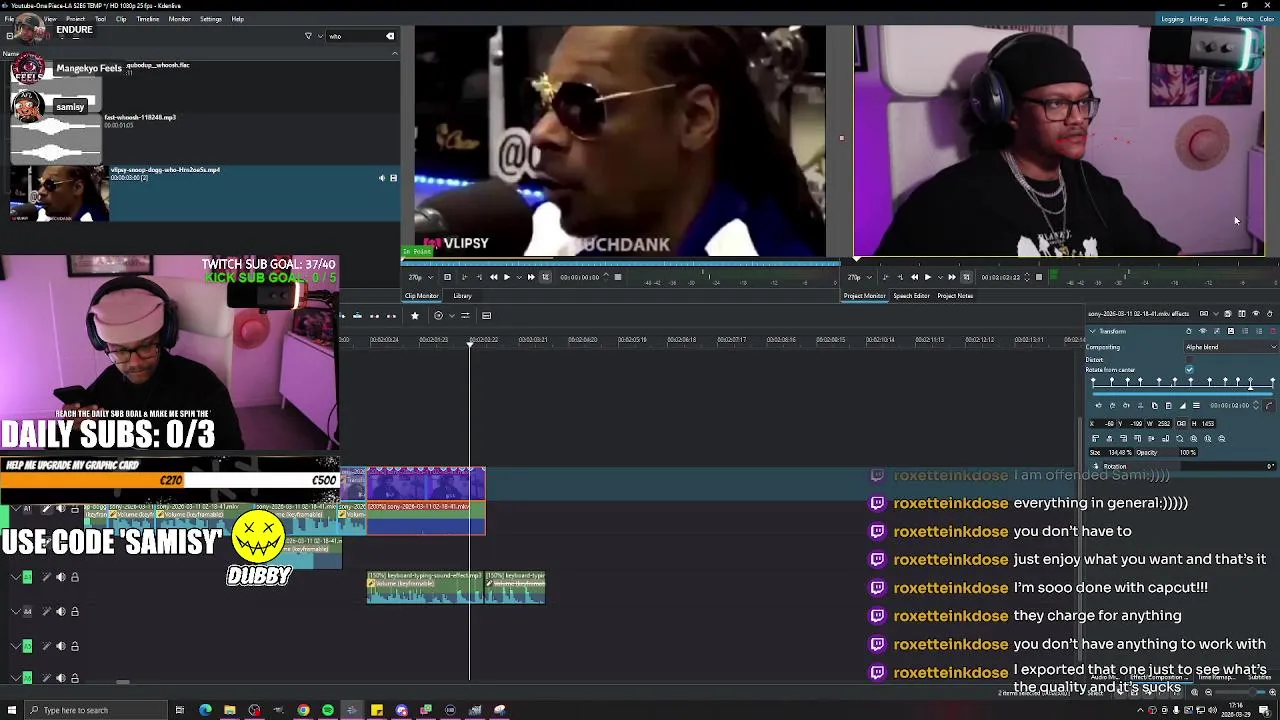1280x720 pixels.
Task: Open the Settings menu
Action: pyautogui.click(x=211, y=19)
